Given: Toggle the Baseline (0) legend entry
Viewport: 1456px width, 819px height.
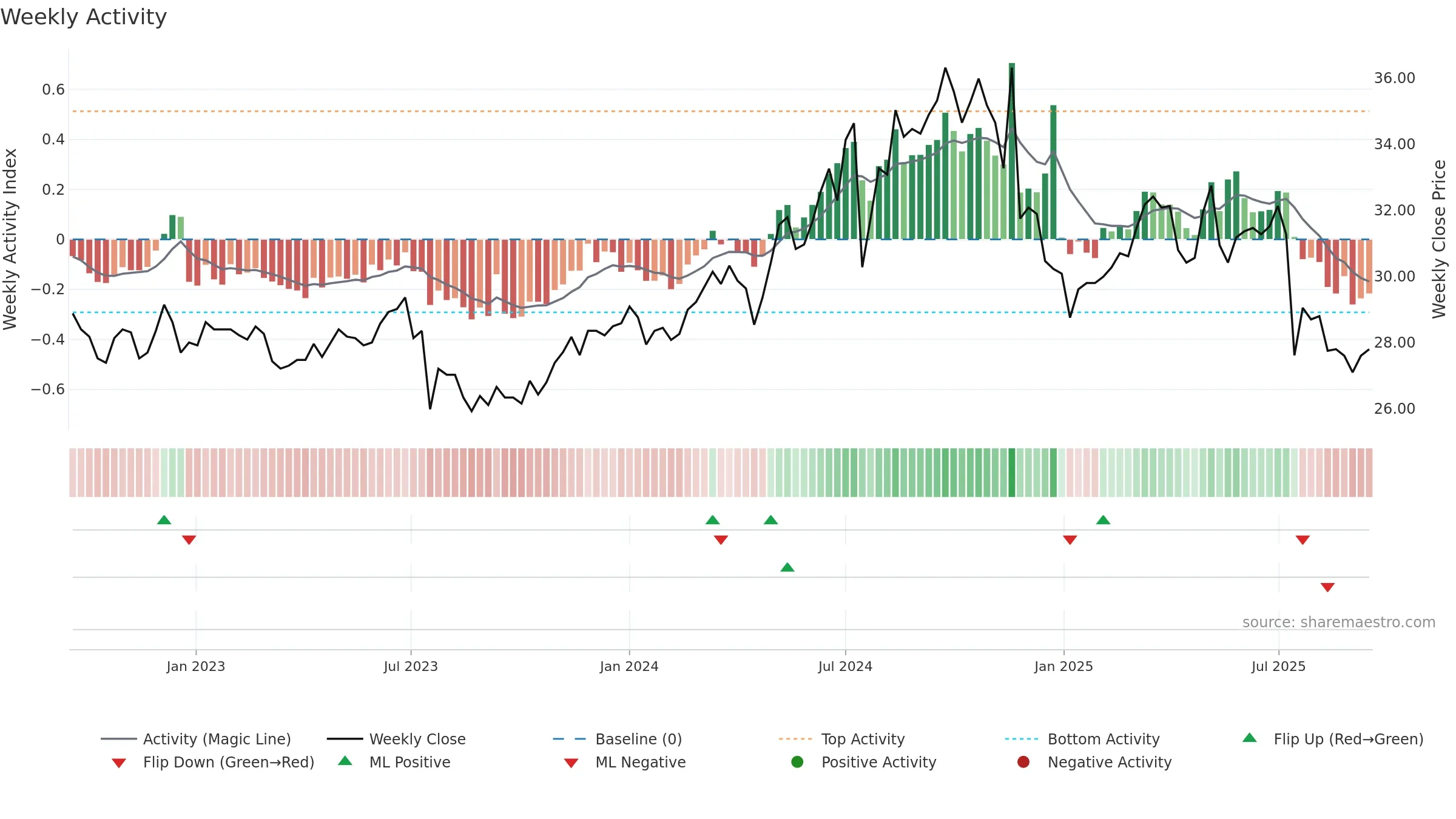Looking at the screenshot, I should coord(618,739).
